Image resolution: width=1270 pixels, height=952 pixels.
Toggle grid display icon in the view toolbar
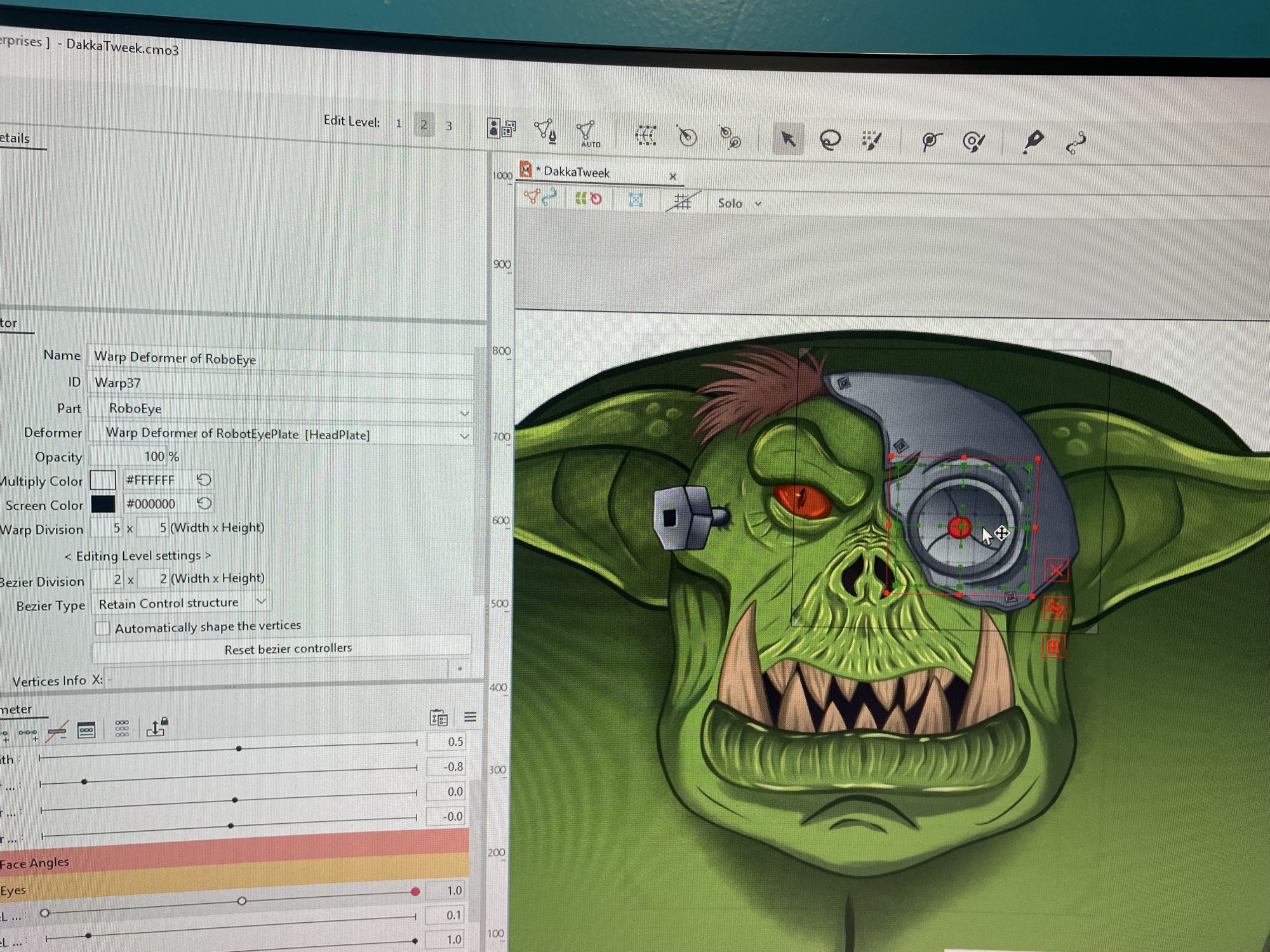coord(683,202)
